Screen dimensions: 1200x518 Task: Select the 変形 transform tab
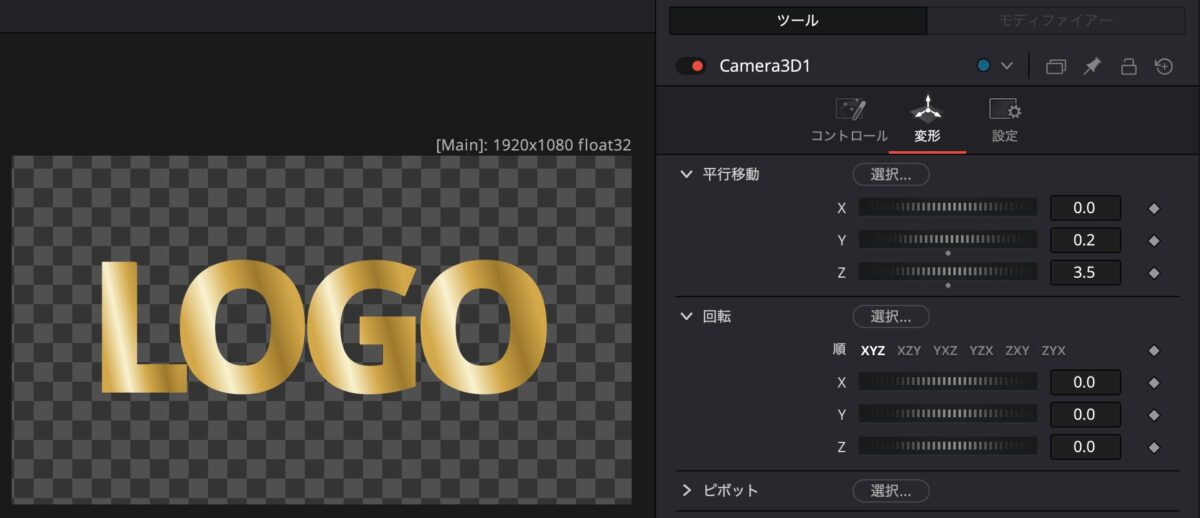coord(927,120)
